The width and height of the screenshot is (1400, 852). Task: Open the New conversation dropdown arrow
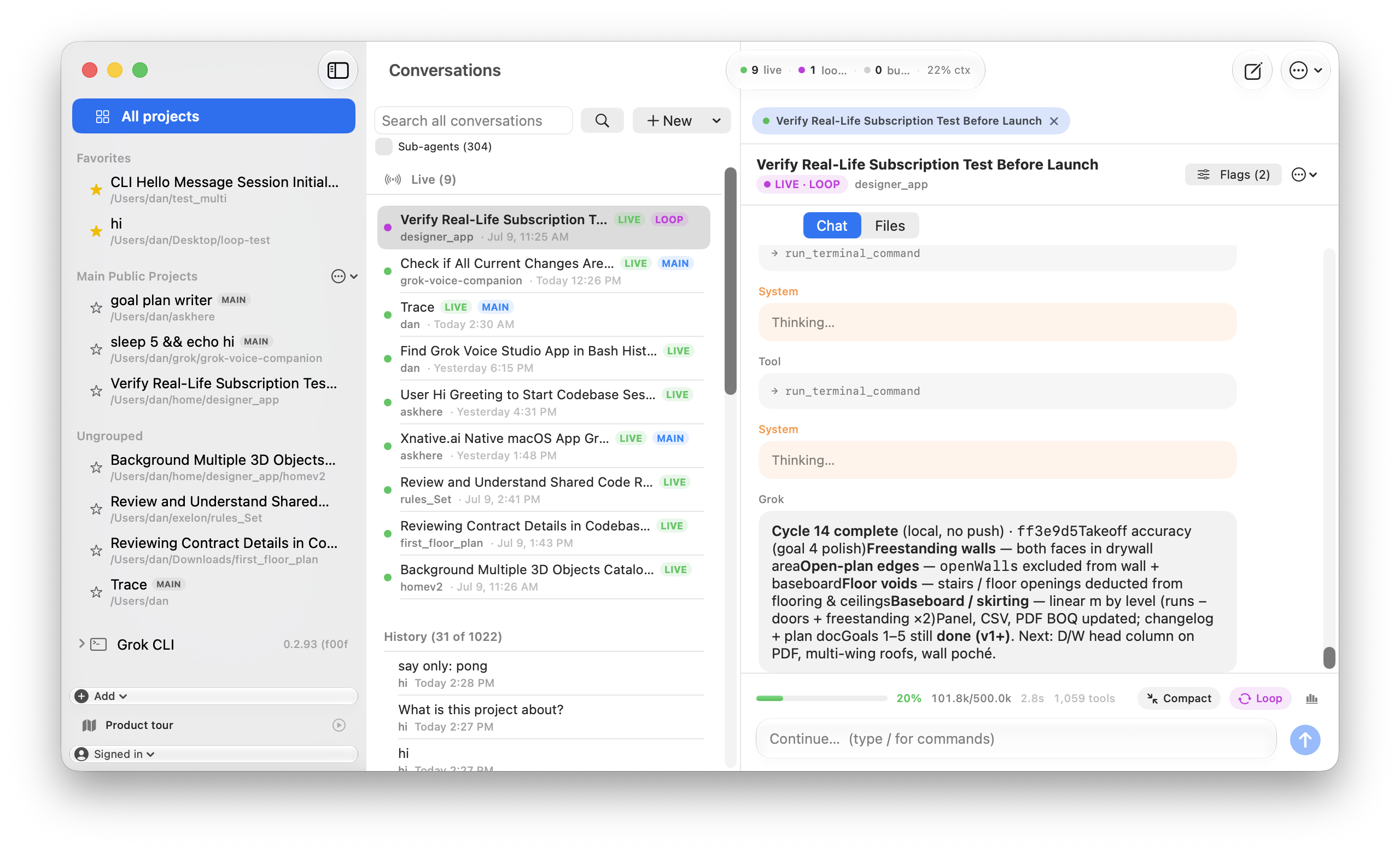click(716, 120)
